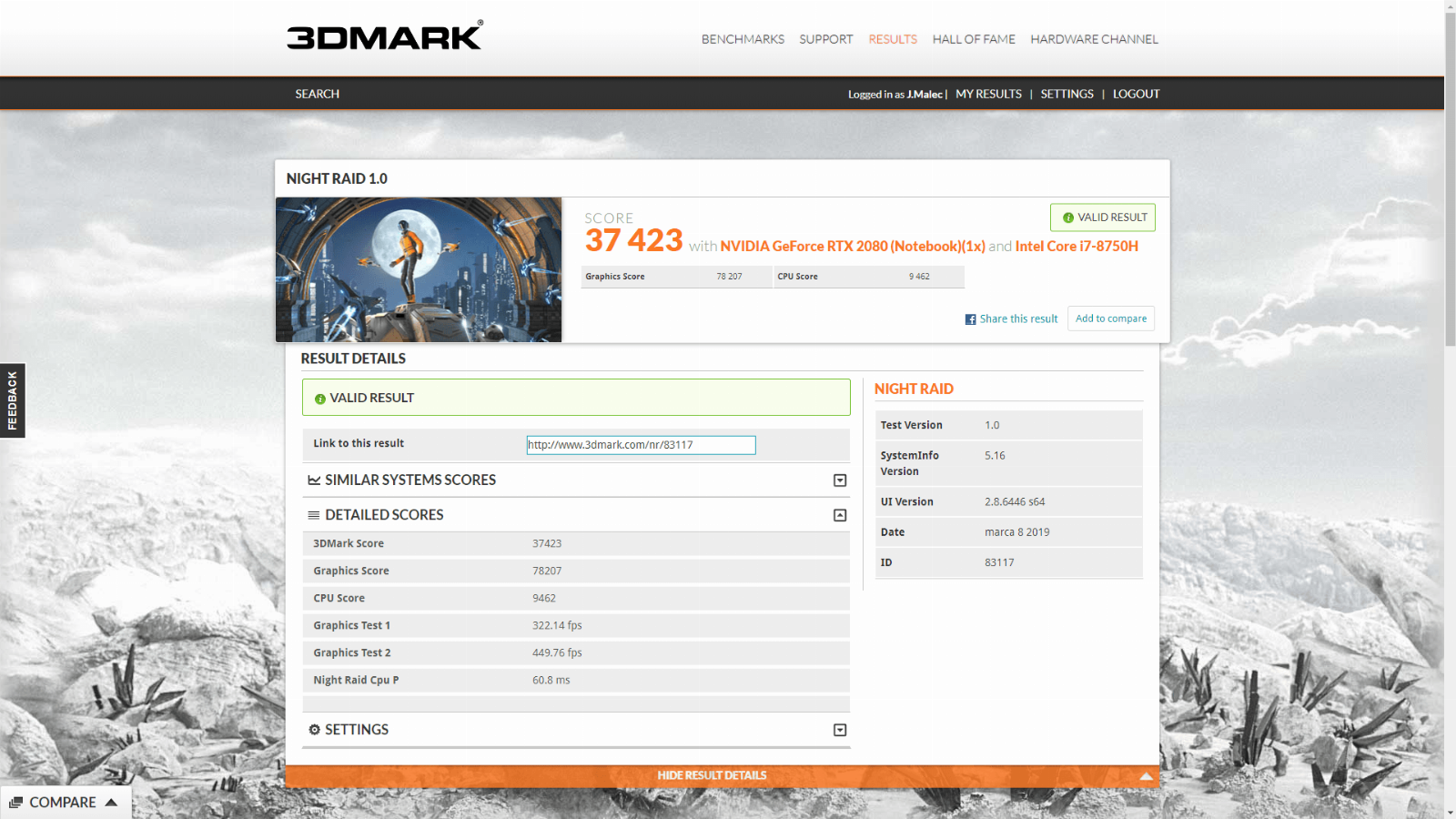The width and height of the screenshot is (1456, 819).
Task: Click Test Version value 1.0
Action: (x=992, y=426)
